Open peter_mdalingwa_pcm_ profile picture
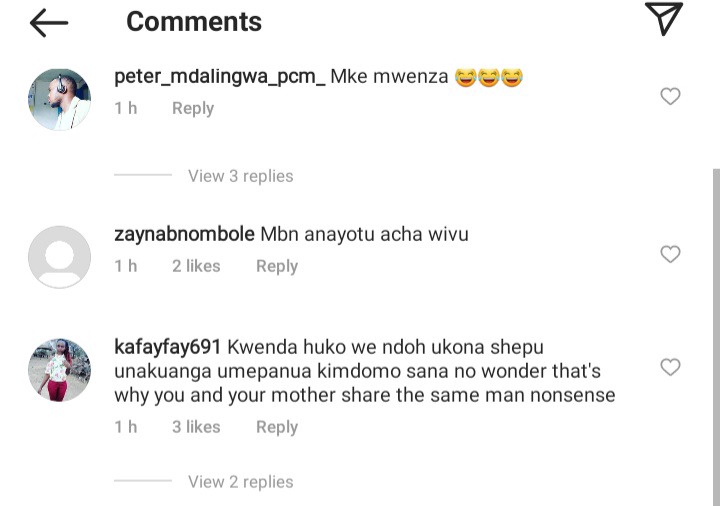The image size is (720, 506). pyautogui.click(x=59, y=100)
